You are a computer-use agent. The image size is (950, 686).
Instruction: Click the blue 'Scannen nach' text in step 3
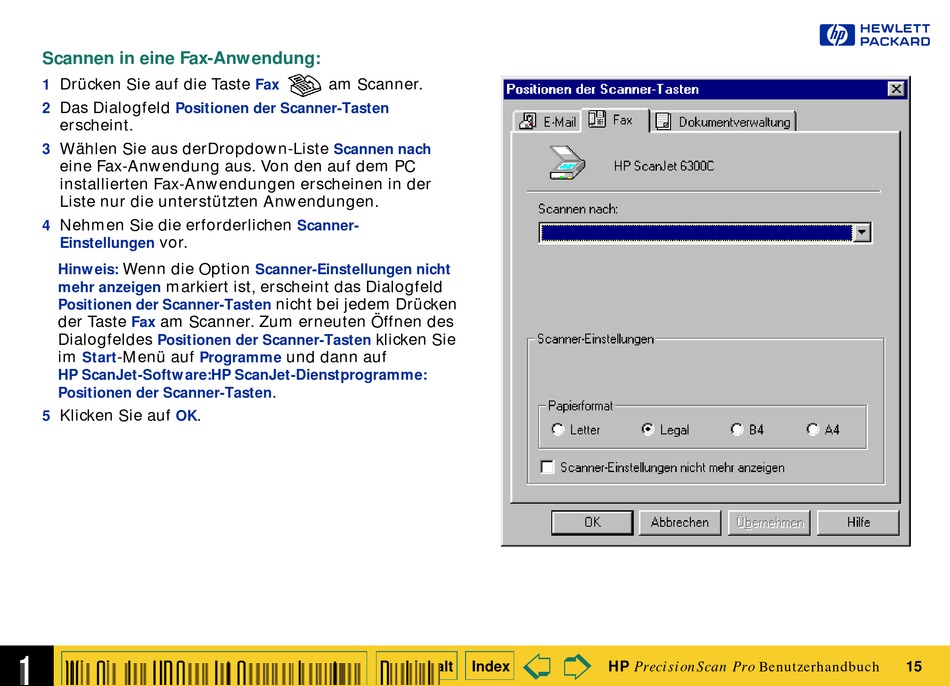pos(382,149)
